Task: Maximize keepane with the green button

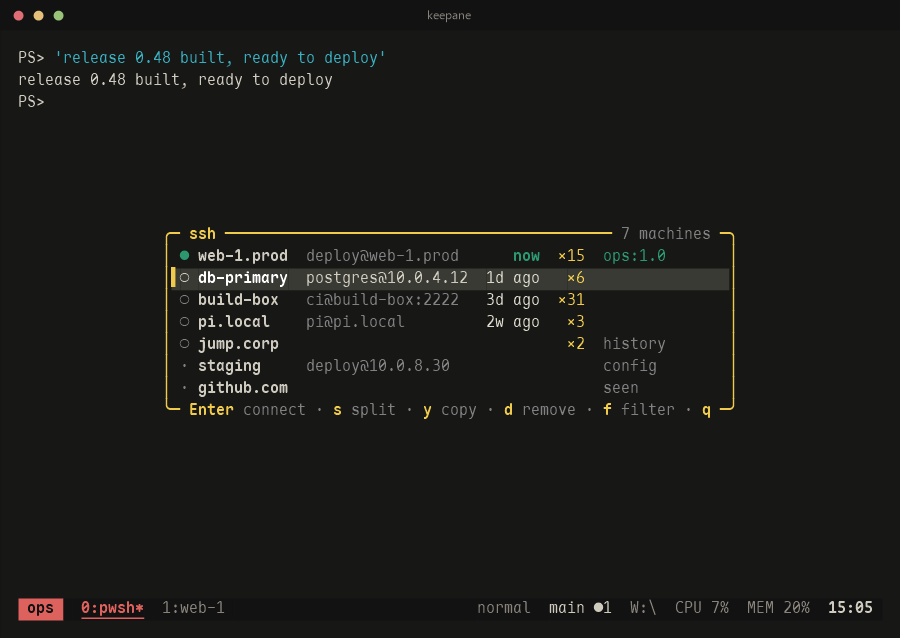Action: (x=59, y=15)
